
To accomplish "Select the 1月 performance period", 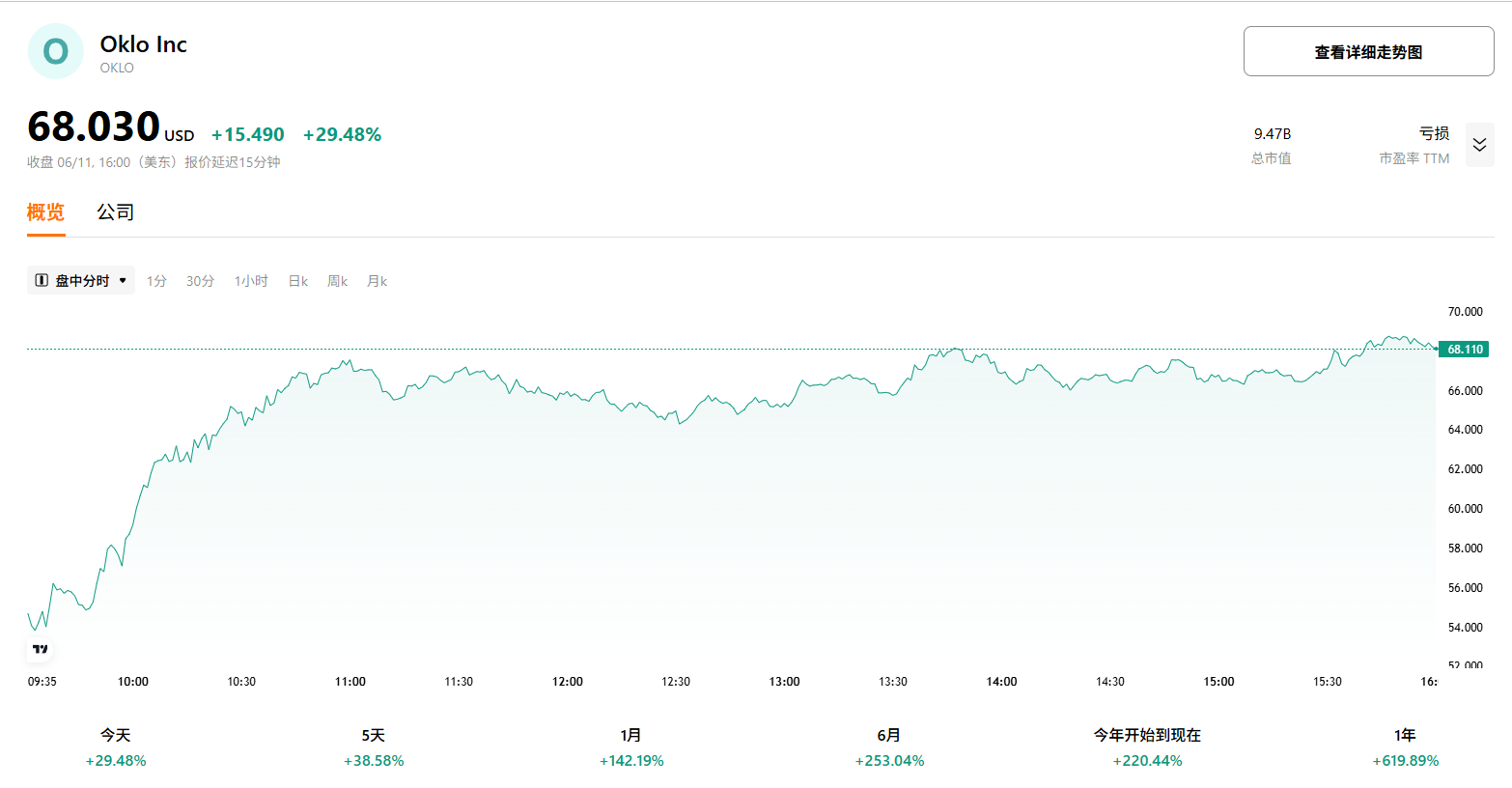I will tap(631, 747).
